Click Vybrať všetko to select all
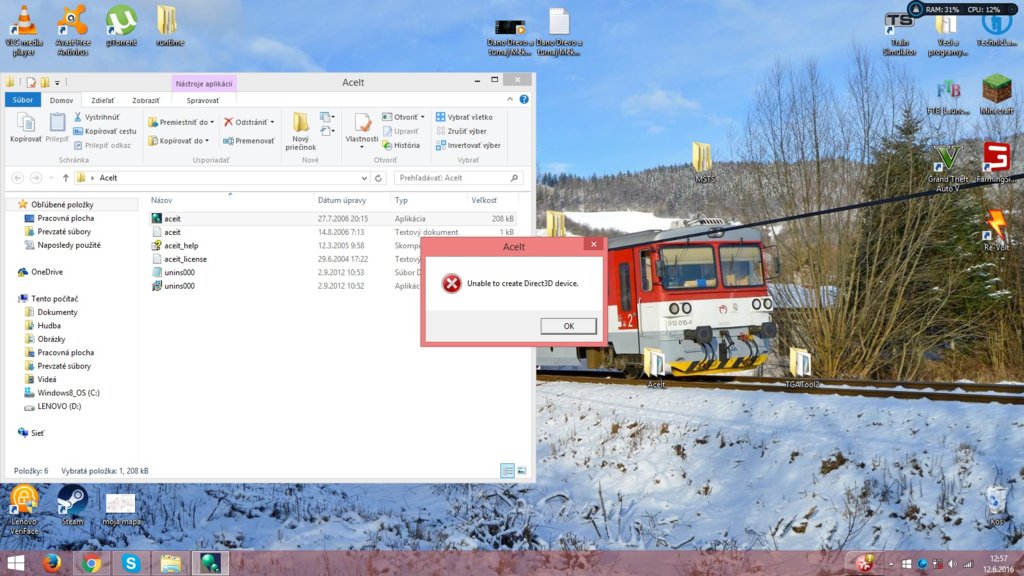 [x=463, y=117]
